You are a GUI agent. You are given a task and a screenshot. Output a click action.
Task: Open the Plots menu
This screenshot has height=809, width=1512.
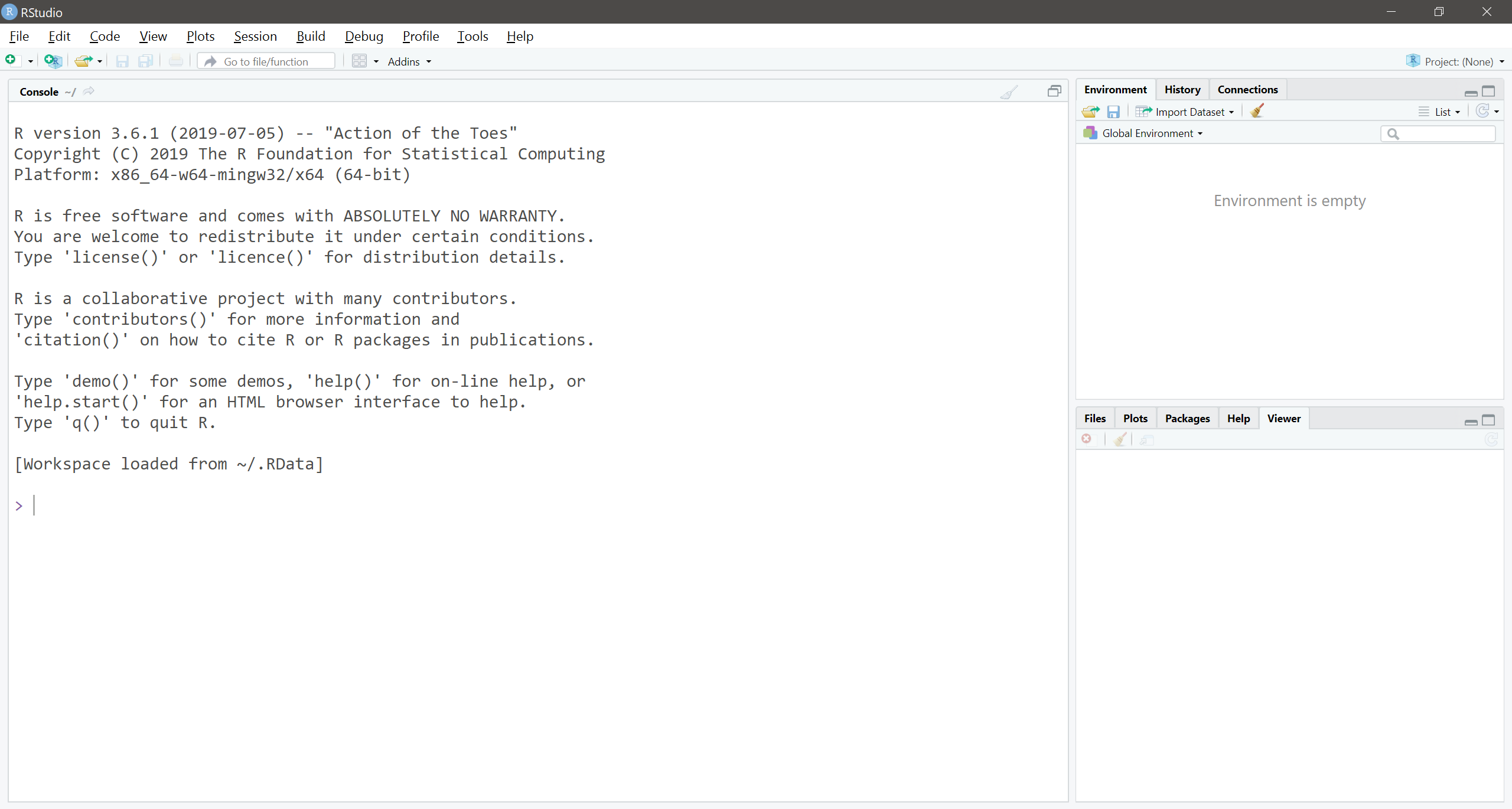[200, 36]
